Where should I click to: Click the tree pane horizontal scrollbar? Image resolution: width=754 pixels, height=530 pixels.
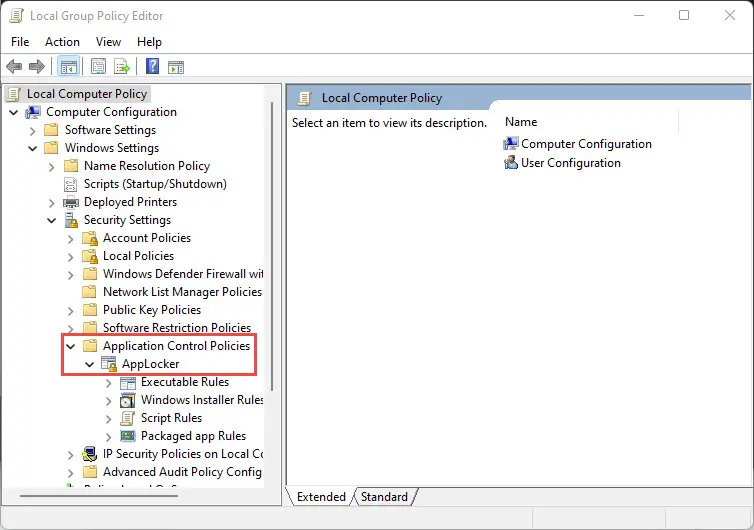[99, 495]
